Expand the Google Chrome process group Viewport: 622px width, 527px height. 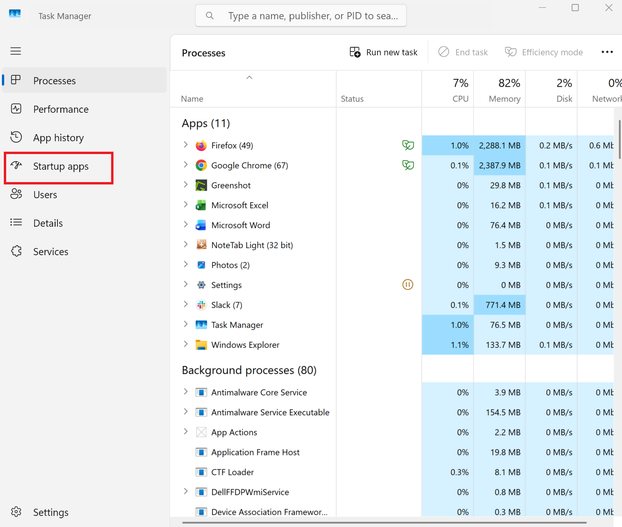coord(185,165)
